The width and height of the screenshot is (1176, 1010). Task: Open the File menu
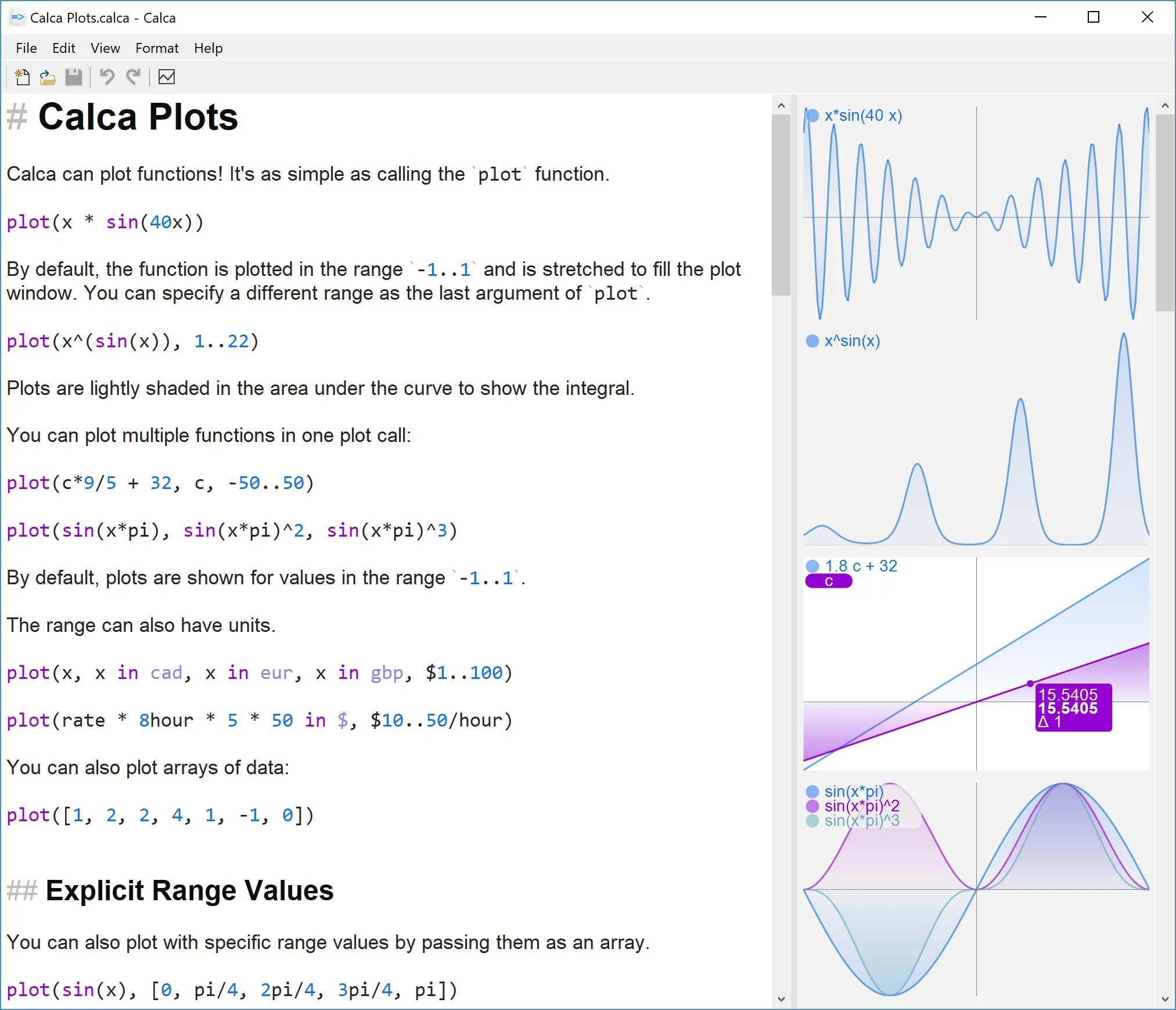point(26,48)
